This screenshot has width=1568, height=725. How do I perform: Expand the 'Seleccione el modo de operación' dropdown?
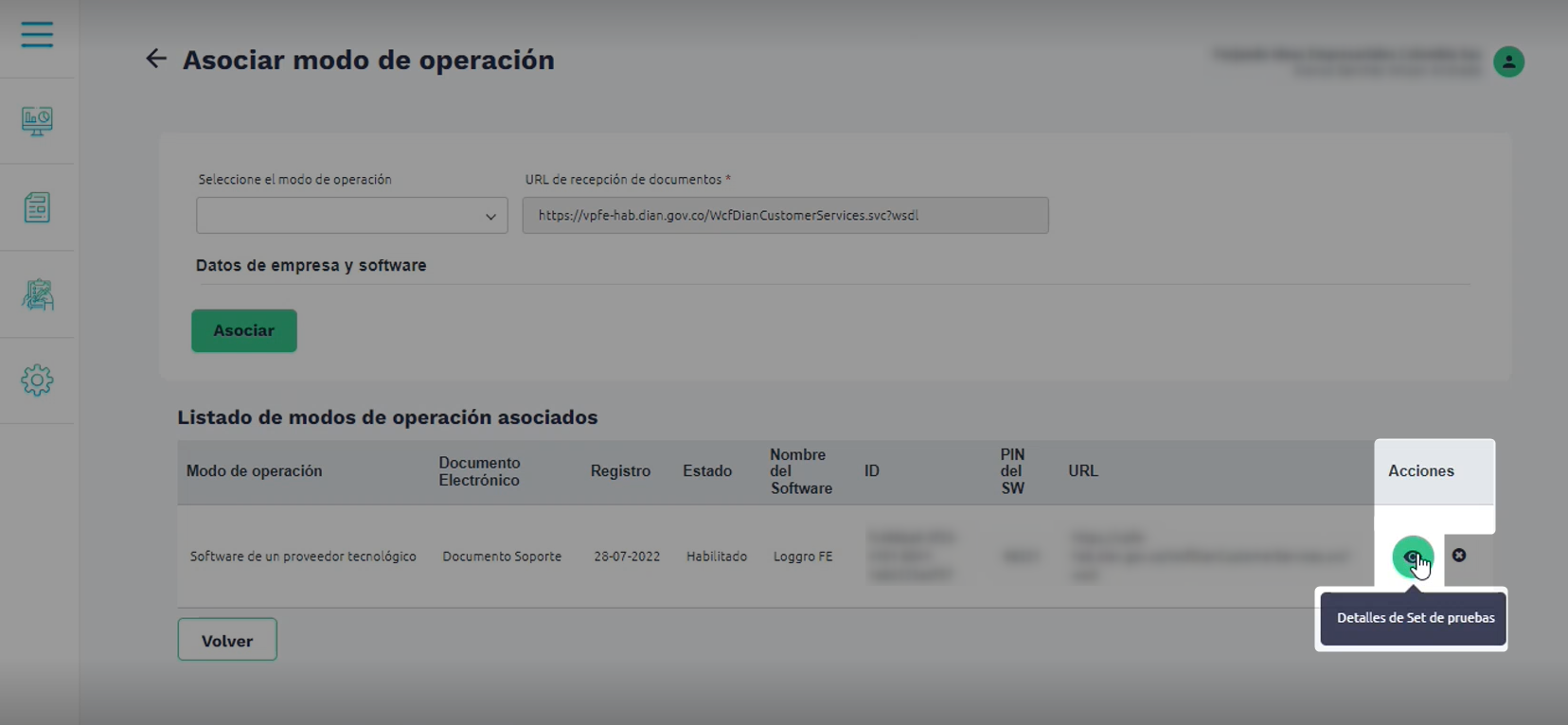coord(351,216)
